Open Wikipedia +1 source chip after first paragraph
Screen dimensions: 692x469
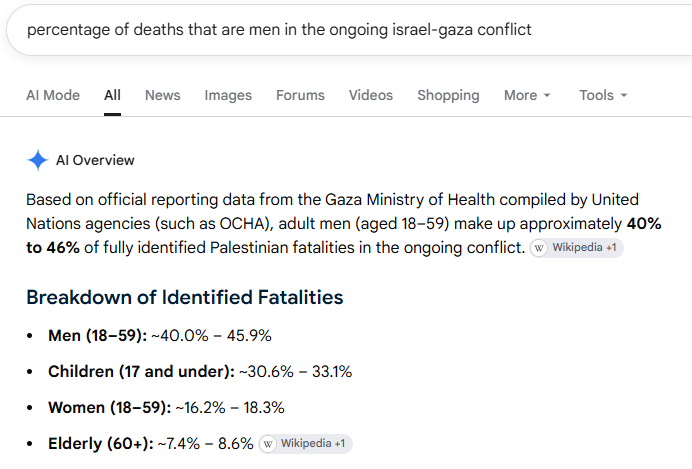tap(577, 248)
